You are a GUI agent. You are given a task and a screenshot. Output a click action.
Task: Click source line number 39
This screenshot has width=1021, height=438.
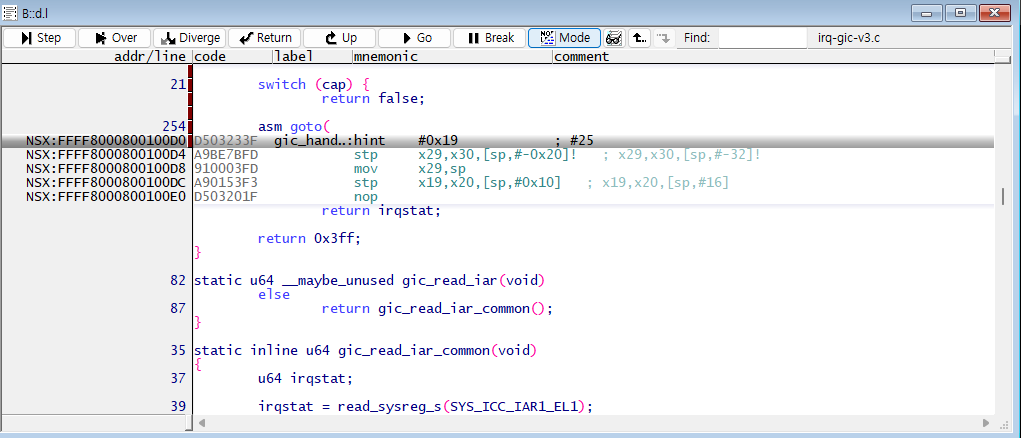click(178, 406)
